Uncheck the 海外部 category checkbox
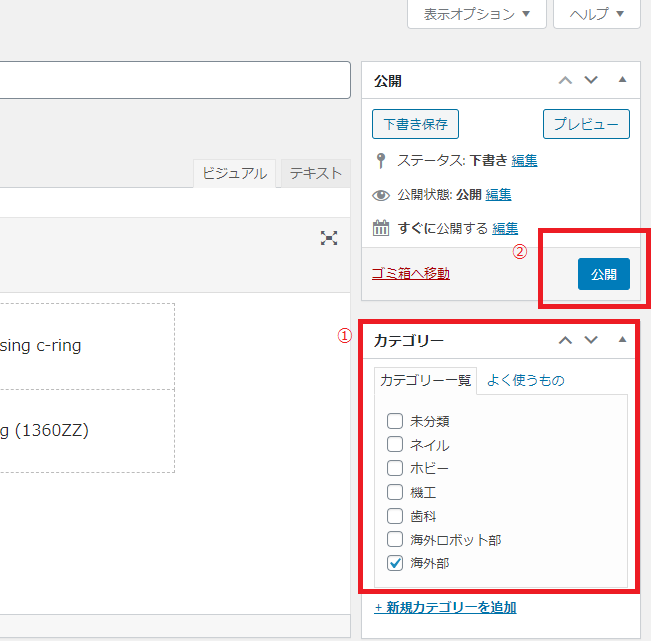This screenshot has height=641, width=665. 395,564
